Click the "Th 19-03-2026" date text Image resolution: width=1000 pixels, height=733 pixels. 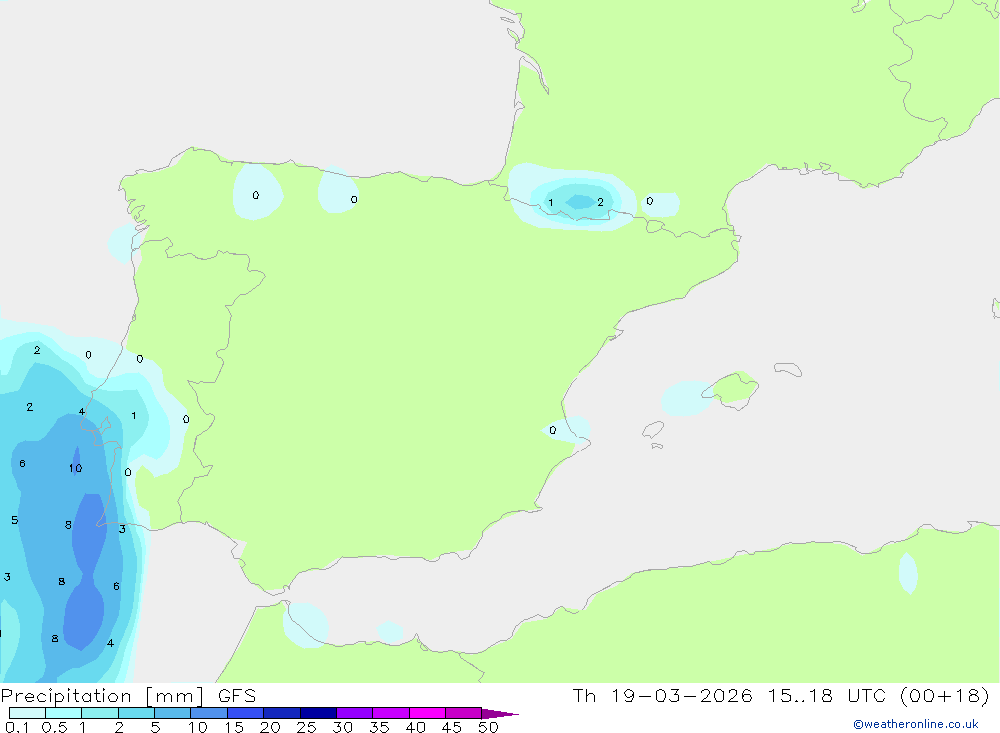coord(662,695)
